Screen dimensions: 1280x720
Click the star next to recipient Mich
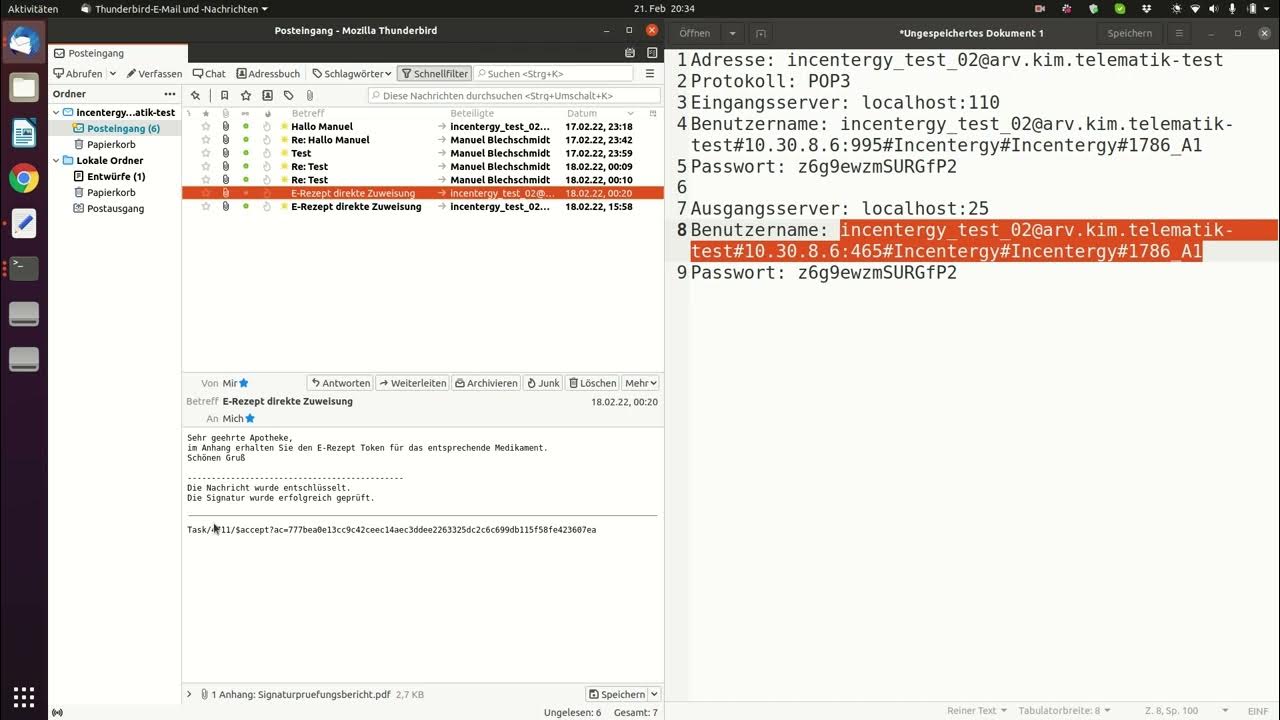250,419
